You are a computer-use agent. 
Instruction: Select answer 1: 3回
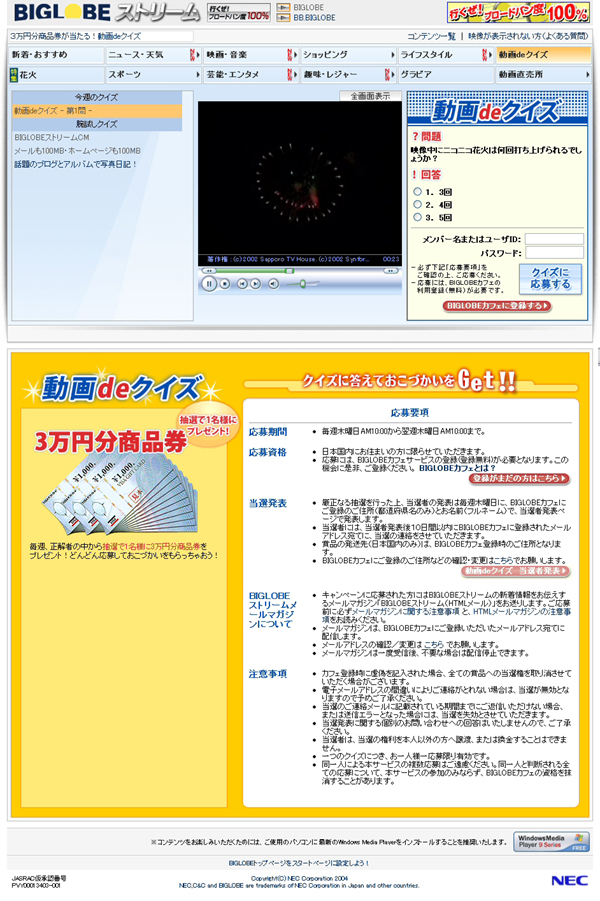click(418, 192)
